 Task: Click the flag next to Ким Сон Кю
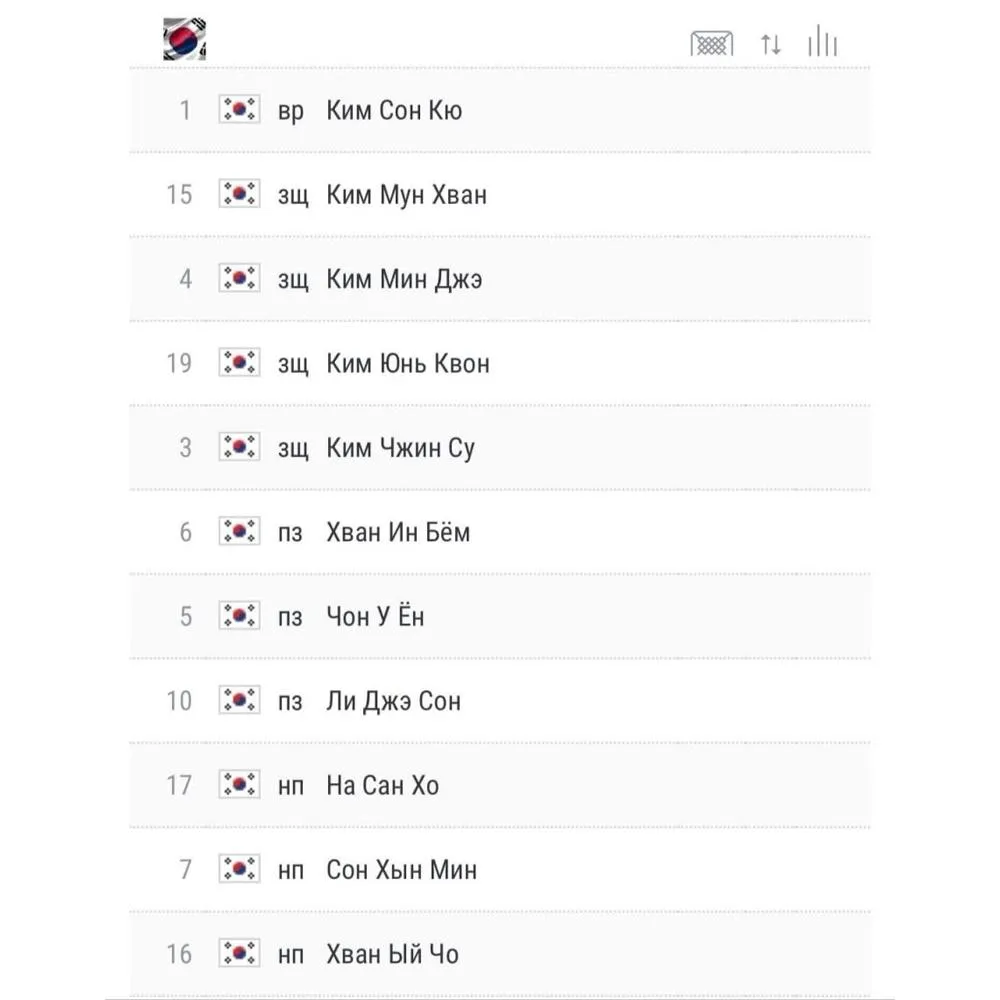pos(239,109)
